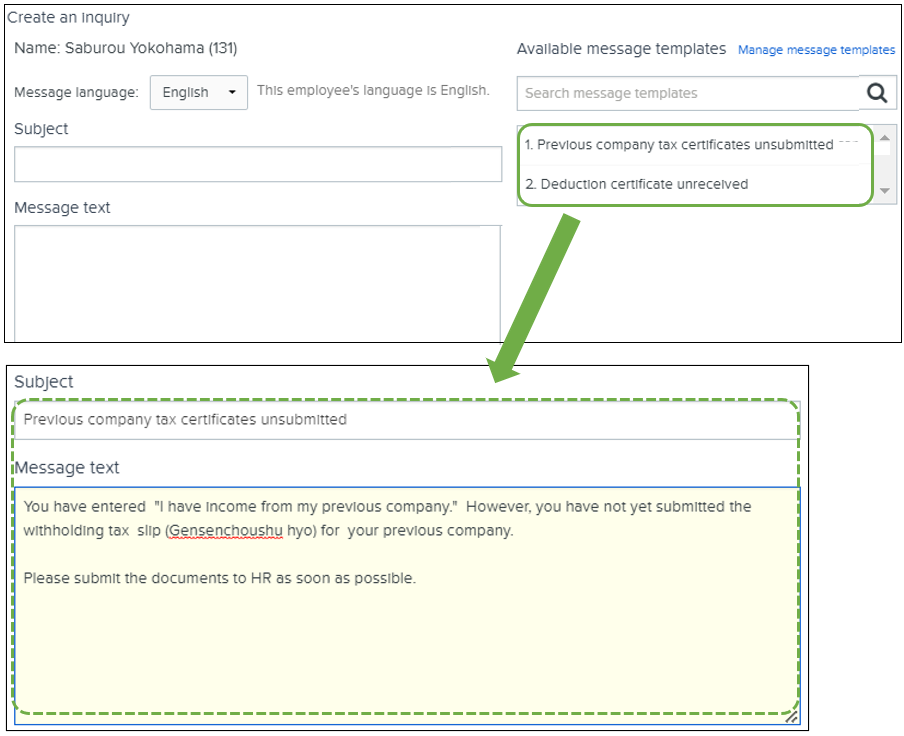Open the Message language dropdown set to English
Image resolution: width=904 pixels, height=736 pixels.
pos(198,93)
